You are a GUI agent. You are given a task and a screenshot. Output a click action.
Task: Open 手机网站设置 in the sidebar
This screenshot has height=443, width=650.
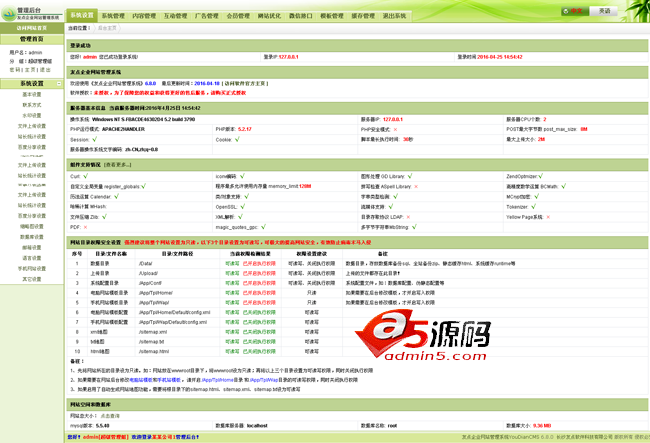[x=32, y=269]
